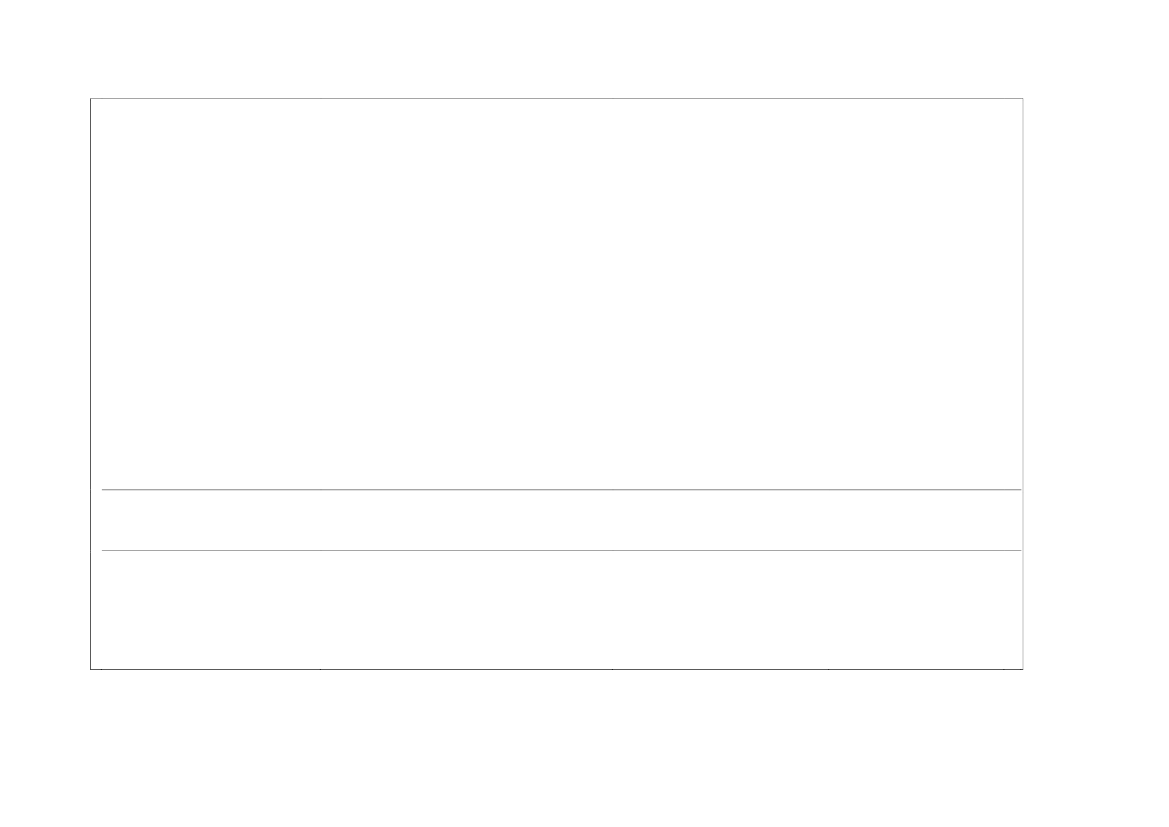Click the right end of the upper divider line
The image size is (1169, 827).
(x=1019, y=490)
